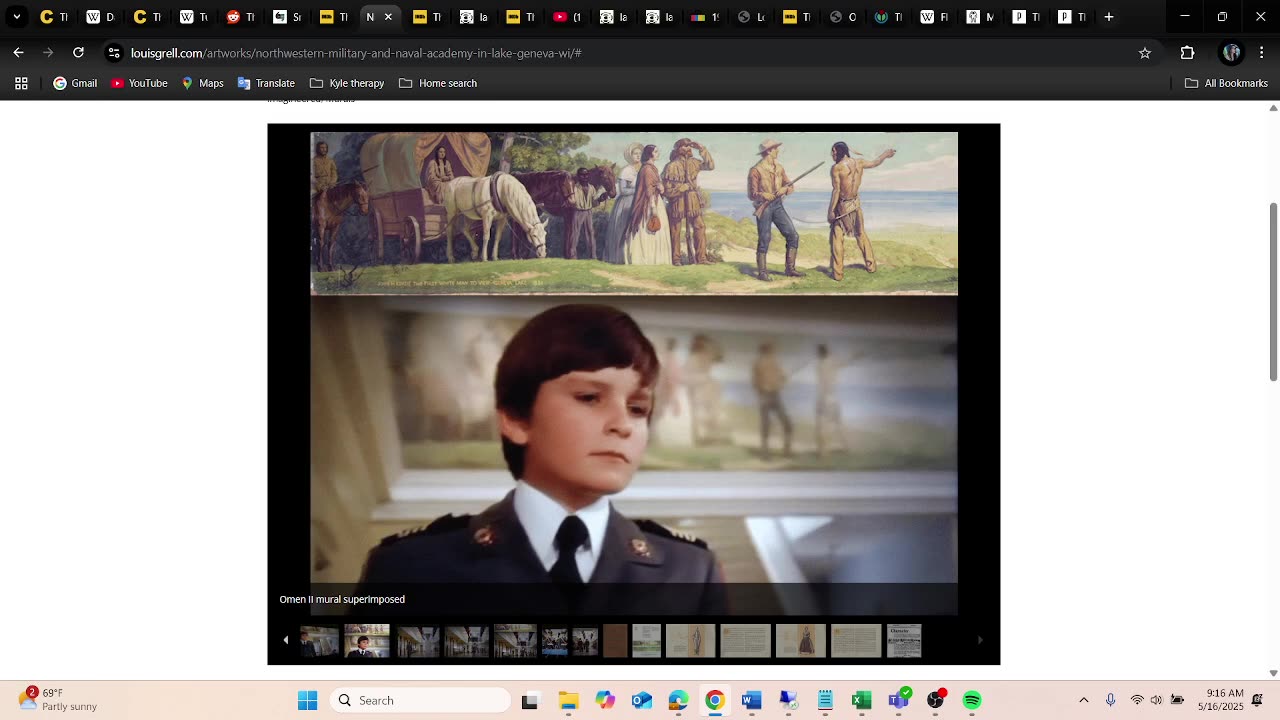The height and width of the screenshot is (720, 1280).
Task: Close the active louisgrell tab
Action: (x=388, y=17)
